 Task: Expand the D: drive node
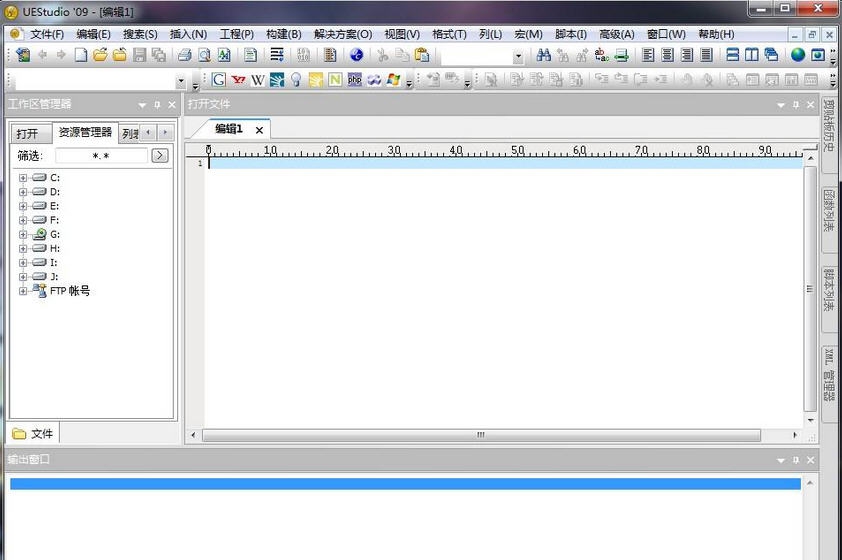[x=23, y=192]
